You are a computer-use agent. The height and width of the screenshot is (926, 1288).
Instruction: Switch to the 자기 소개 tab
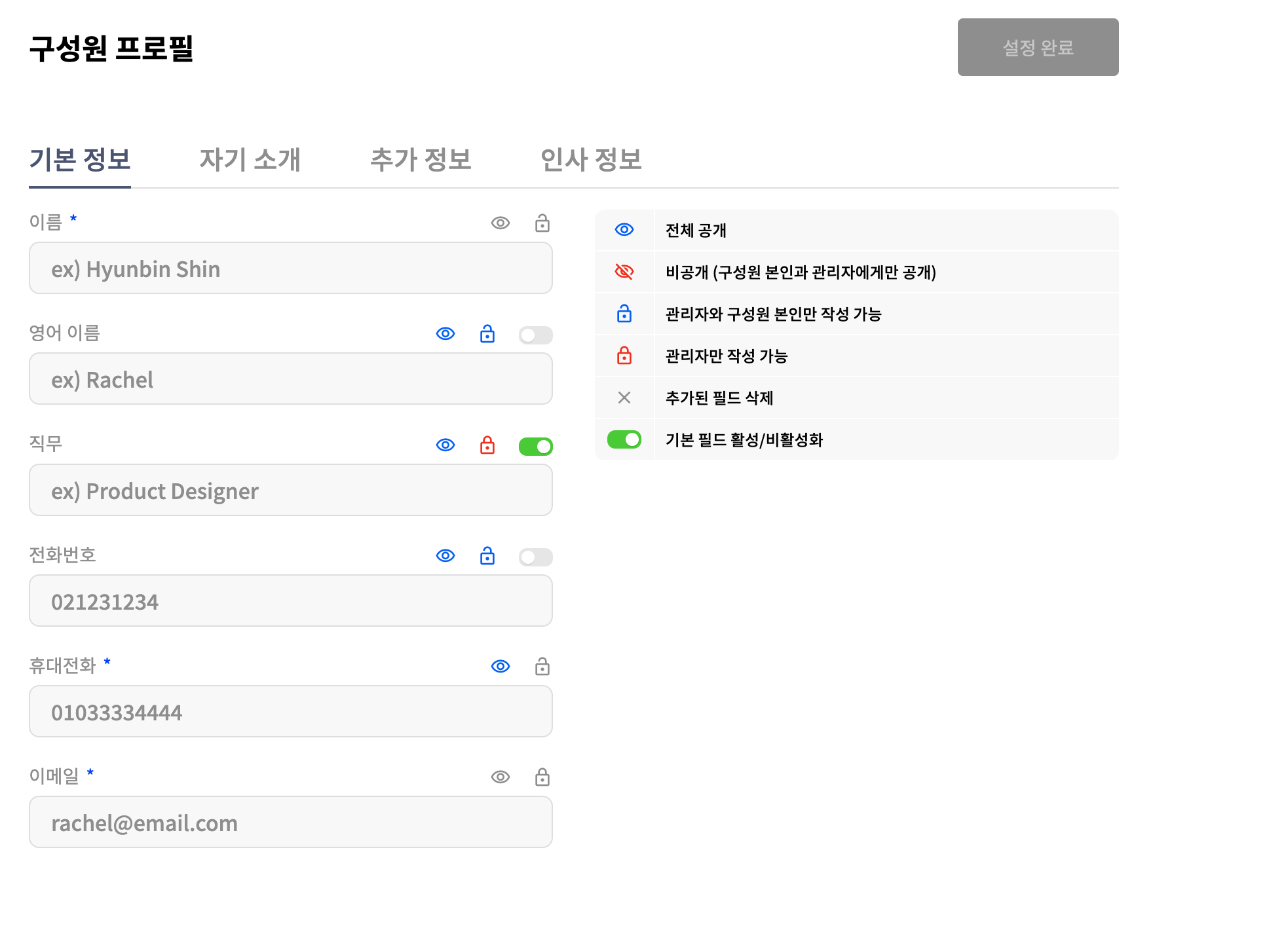tap(250, 160)
